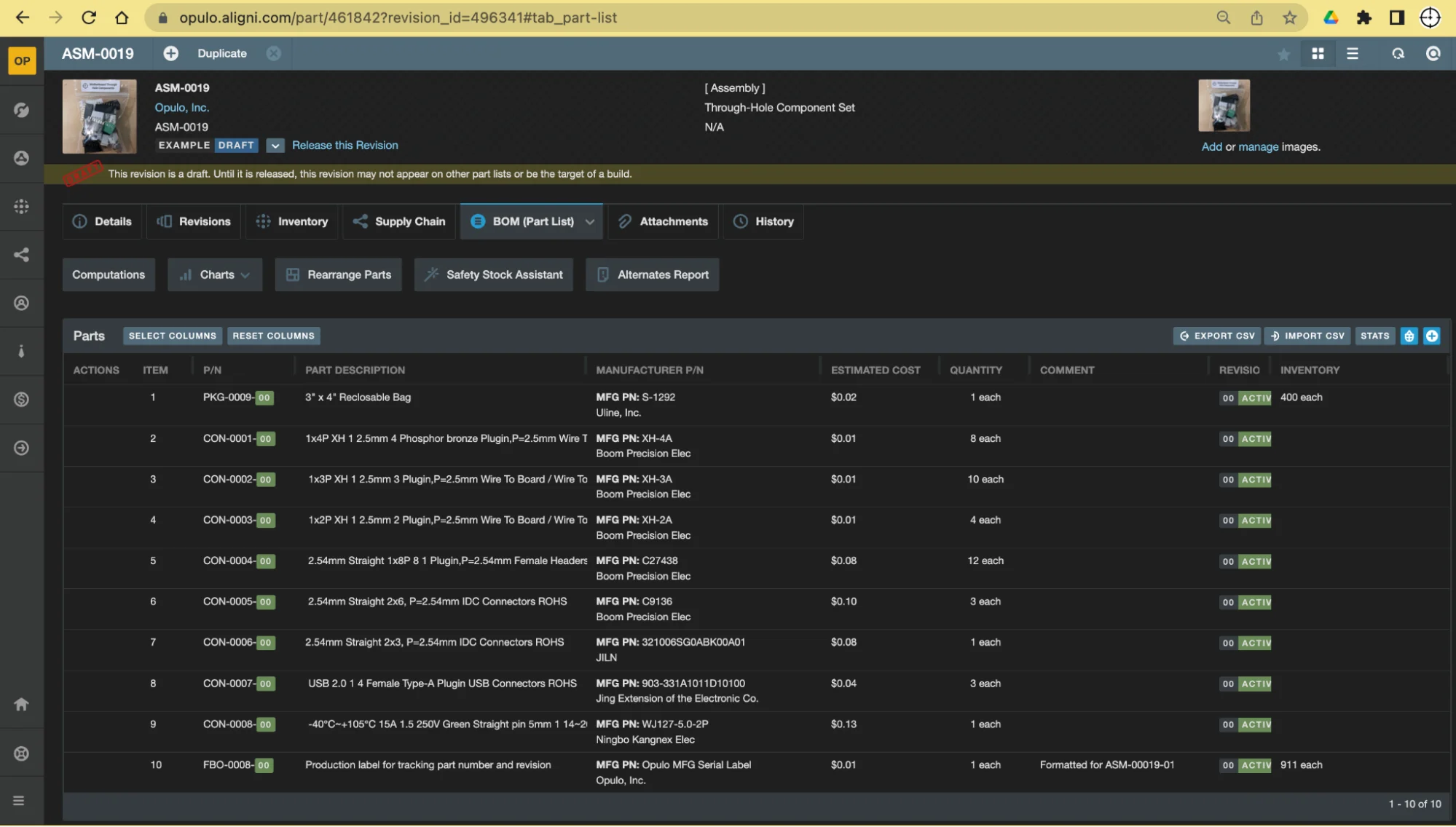This screenshot has width=1456, height=827.
Task: Favorite this part with the star icon
Action: point(1283,54)
